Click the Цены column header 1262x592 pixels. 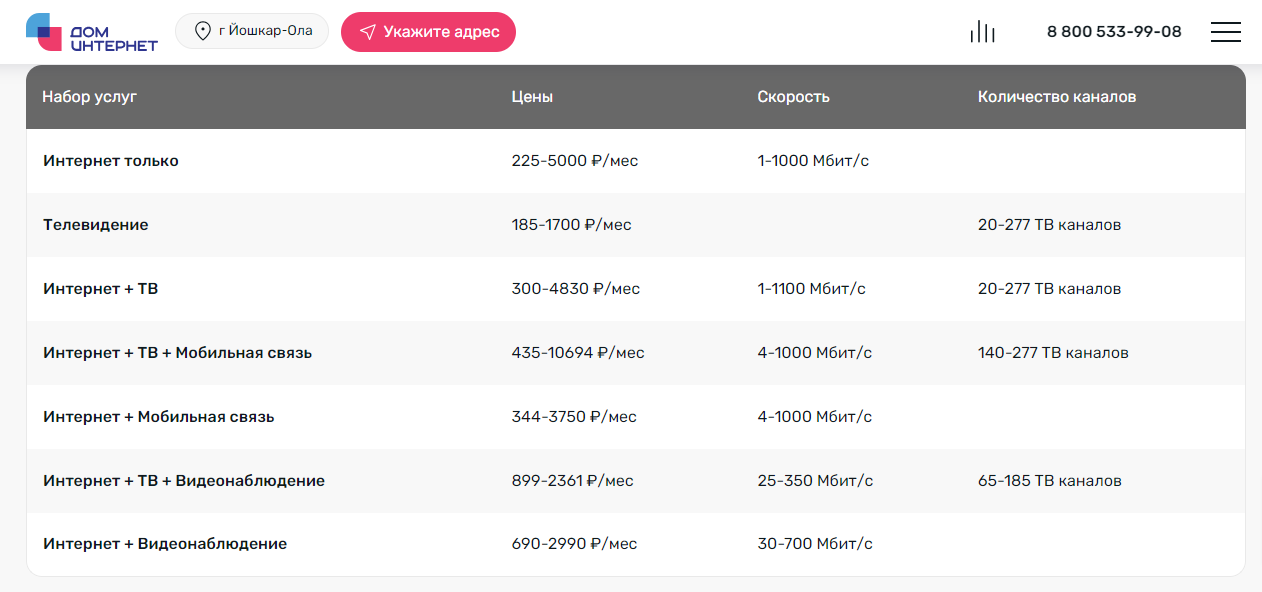[532, 97]
